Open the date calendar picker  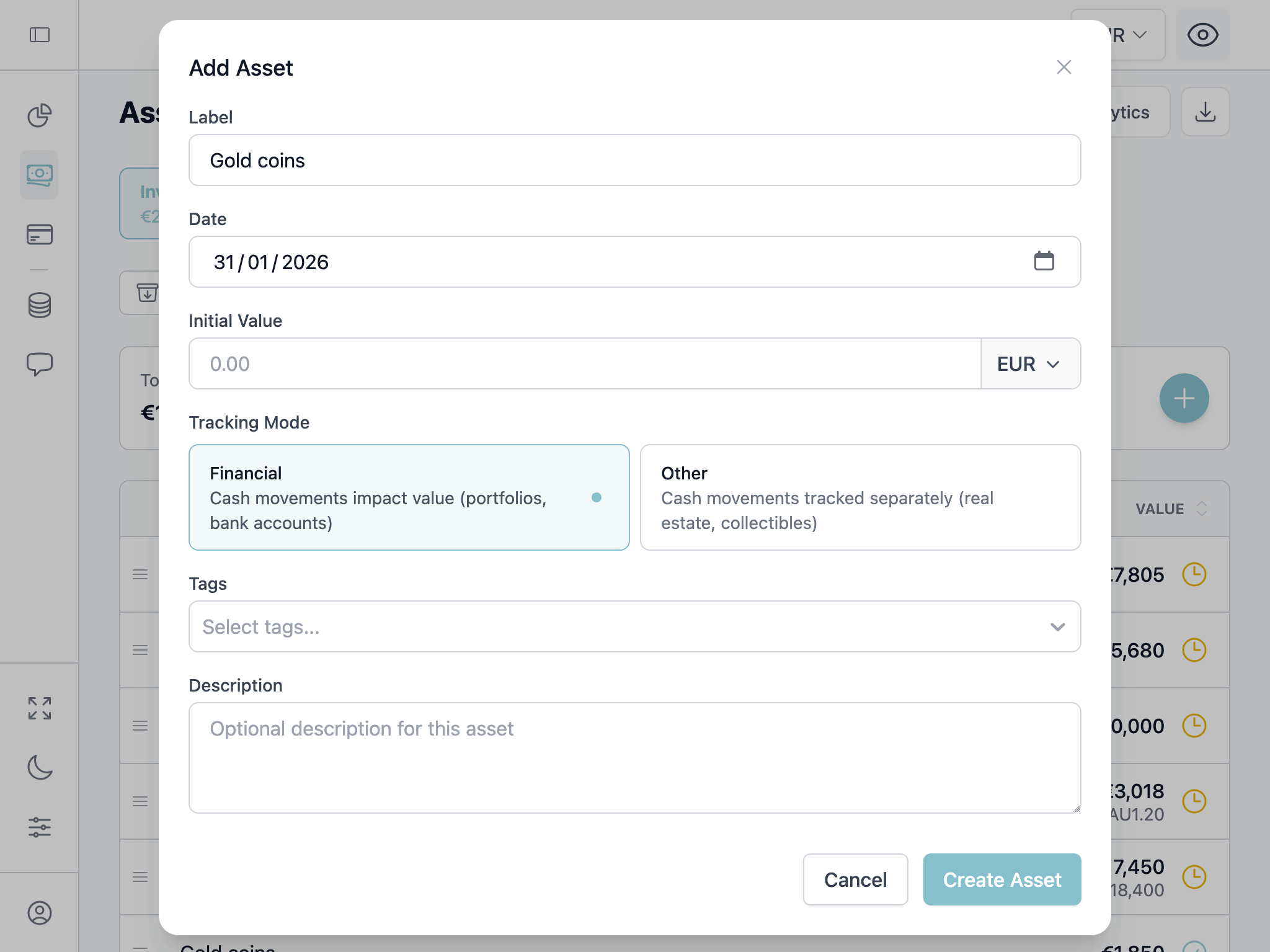(1045, 261)
